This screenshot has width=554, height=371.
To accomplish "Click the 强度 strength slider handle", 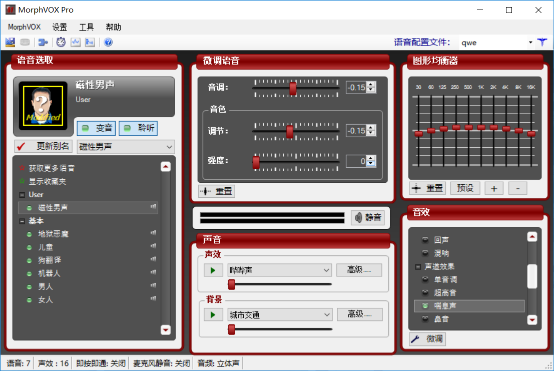I will point(256,163).
